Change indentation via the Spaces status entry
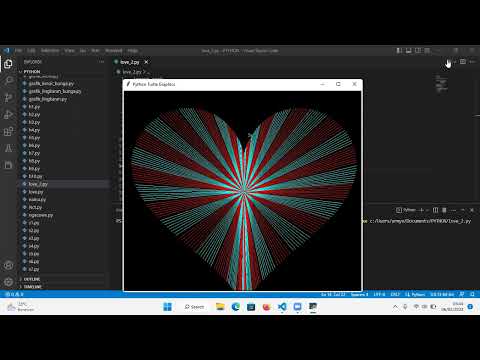Image resolution: width=480 pixels, height=360 pixels. (359, 294)
